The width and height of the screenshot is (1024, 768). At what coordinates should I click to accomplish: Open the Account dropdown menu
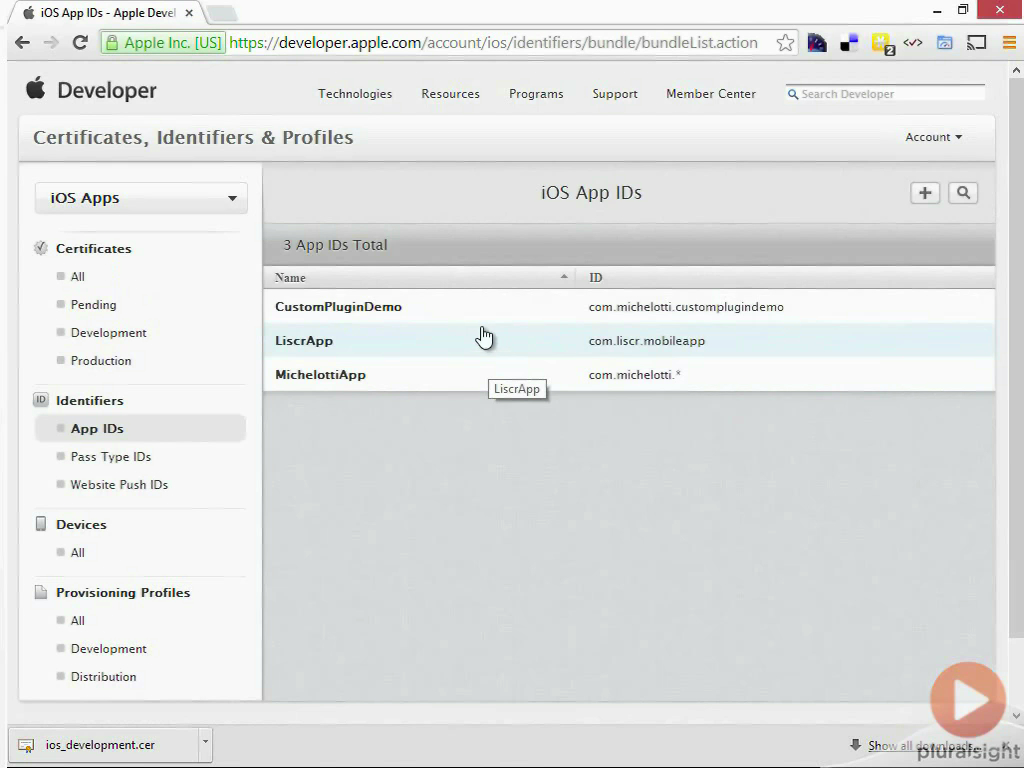933,137
